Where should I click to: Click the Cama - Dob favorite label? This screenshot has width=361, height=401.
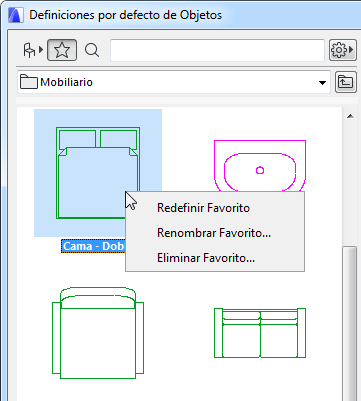(x=93, y=246)
